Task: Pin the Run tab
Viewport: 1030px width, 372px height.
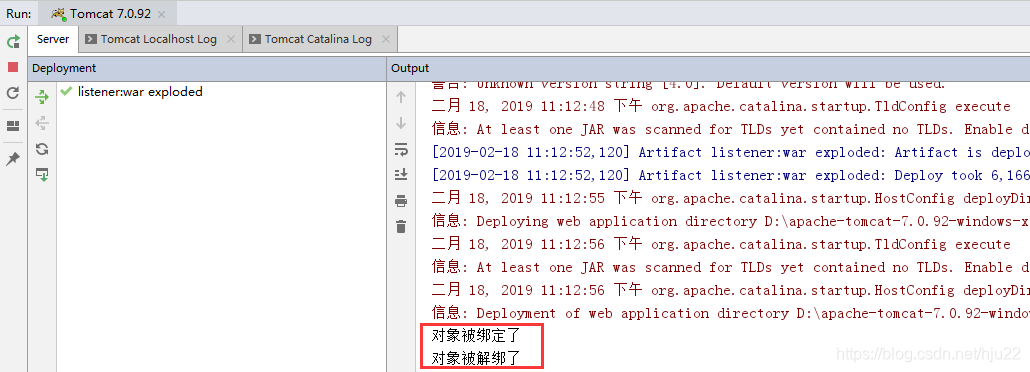Action: click(x=13, y=158)
